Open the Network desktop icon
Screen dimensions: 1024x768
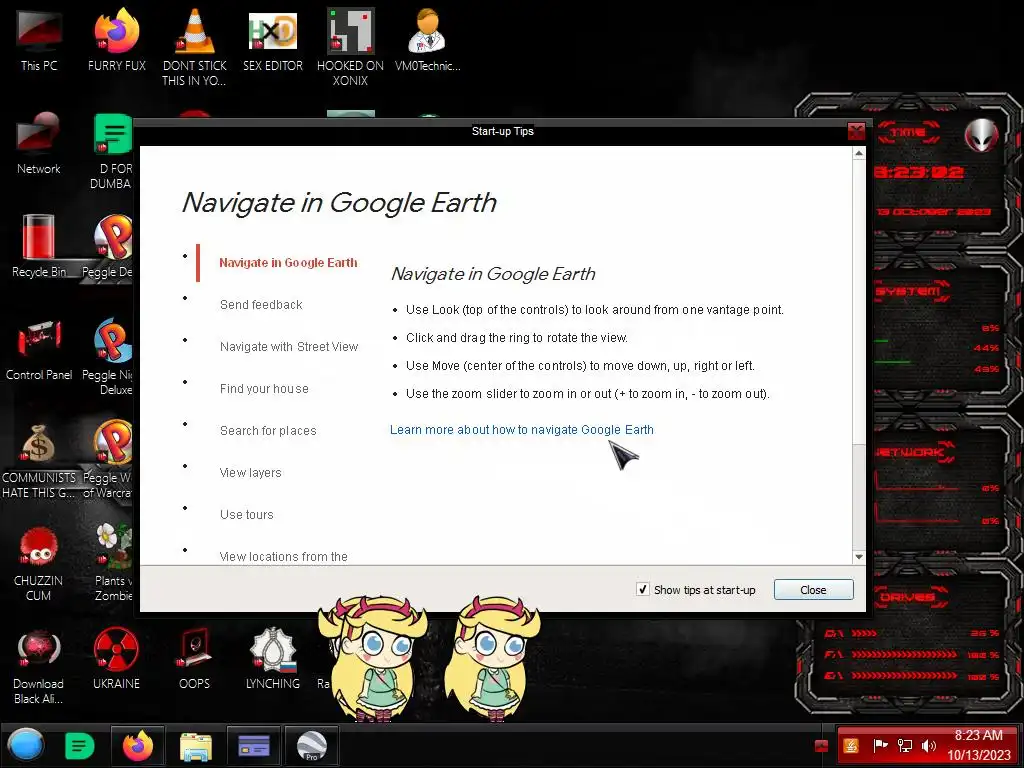(x=39, y=142)
